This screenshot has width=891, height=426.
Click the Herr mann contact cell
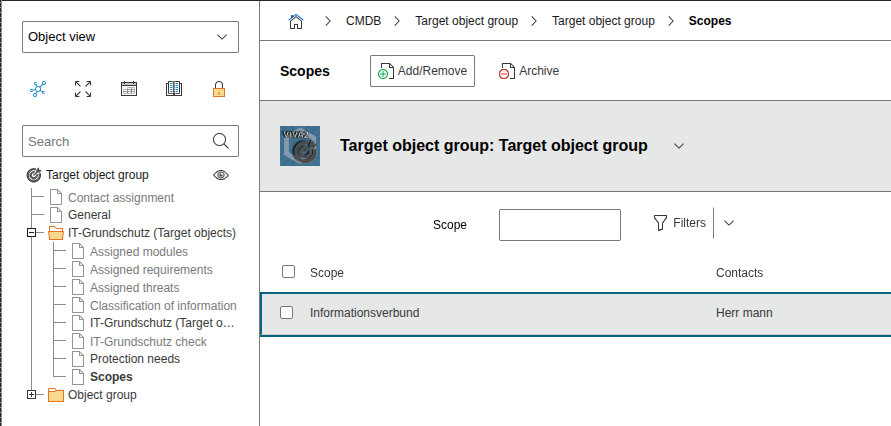[744, 313]
